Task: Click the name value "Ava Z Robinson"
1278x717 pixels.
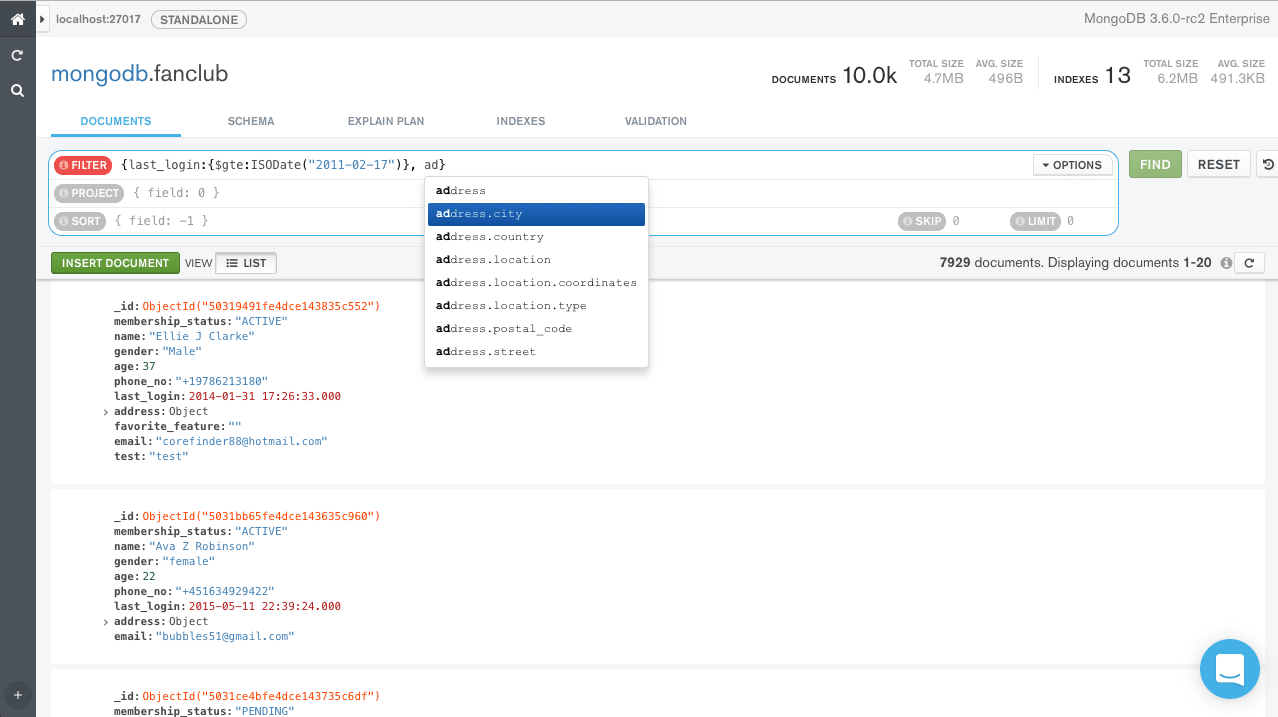Action: pos(200,546)
